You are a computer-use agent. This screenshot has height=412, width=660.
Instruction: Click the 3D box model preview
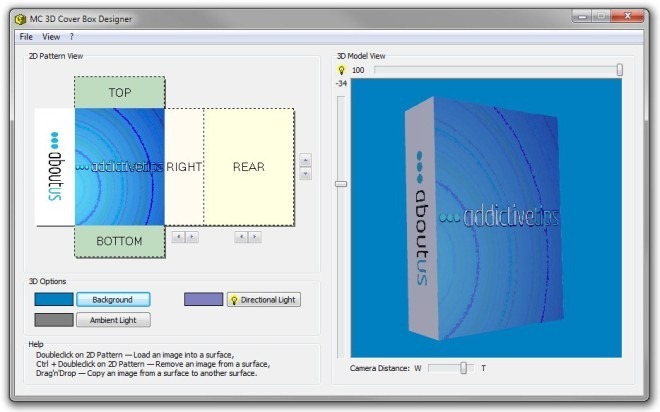click(x=486, y=218)
